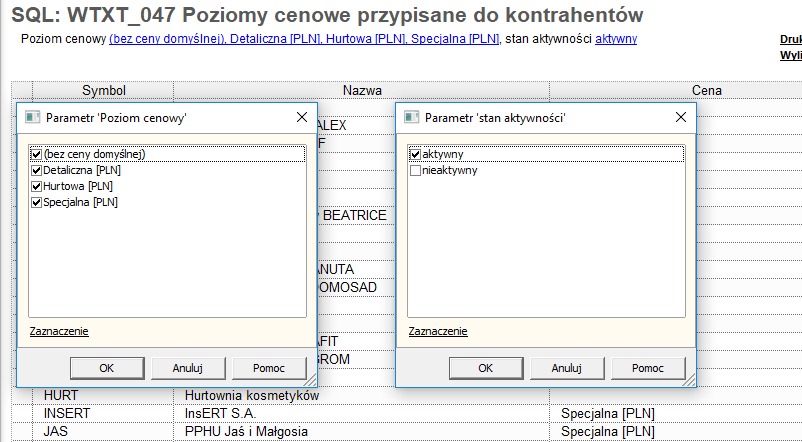Click the resize grip of 'Poziom cenowy' dialog
This screenshot has height=442, width=802.
[x=310, y=380]
